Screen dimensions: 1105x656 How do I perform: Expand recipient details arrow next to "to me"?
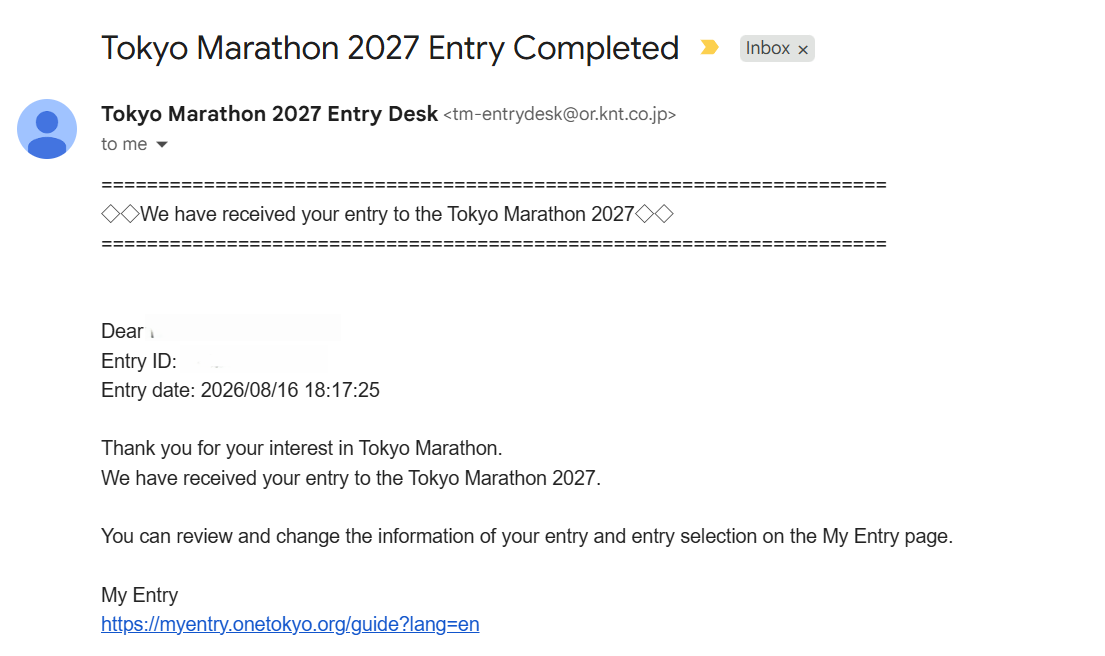click(x=161, y=144)
